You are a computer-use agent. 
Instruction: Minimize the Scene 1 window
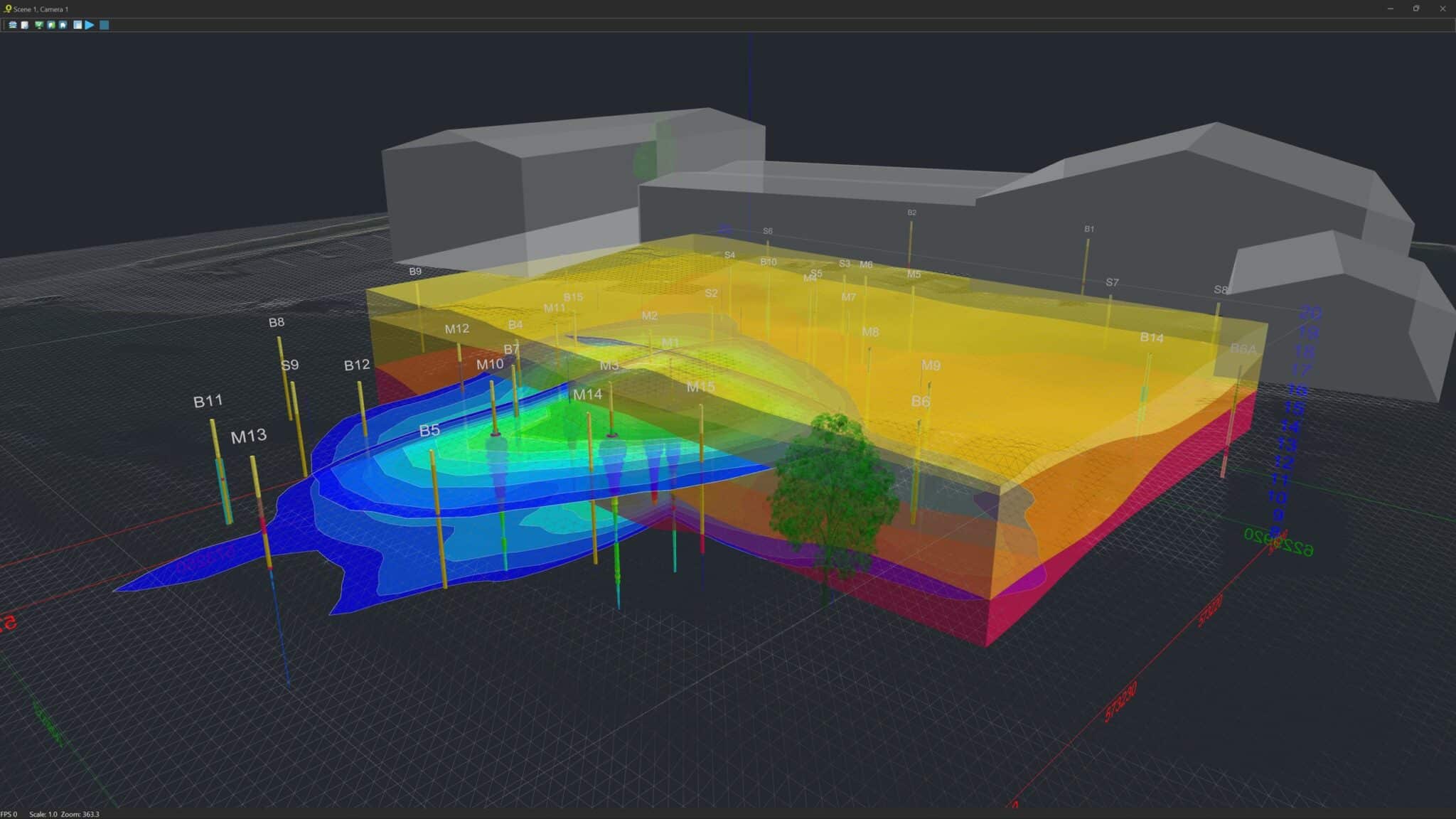click(x=1390, y=9)
